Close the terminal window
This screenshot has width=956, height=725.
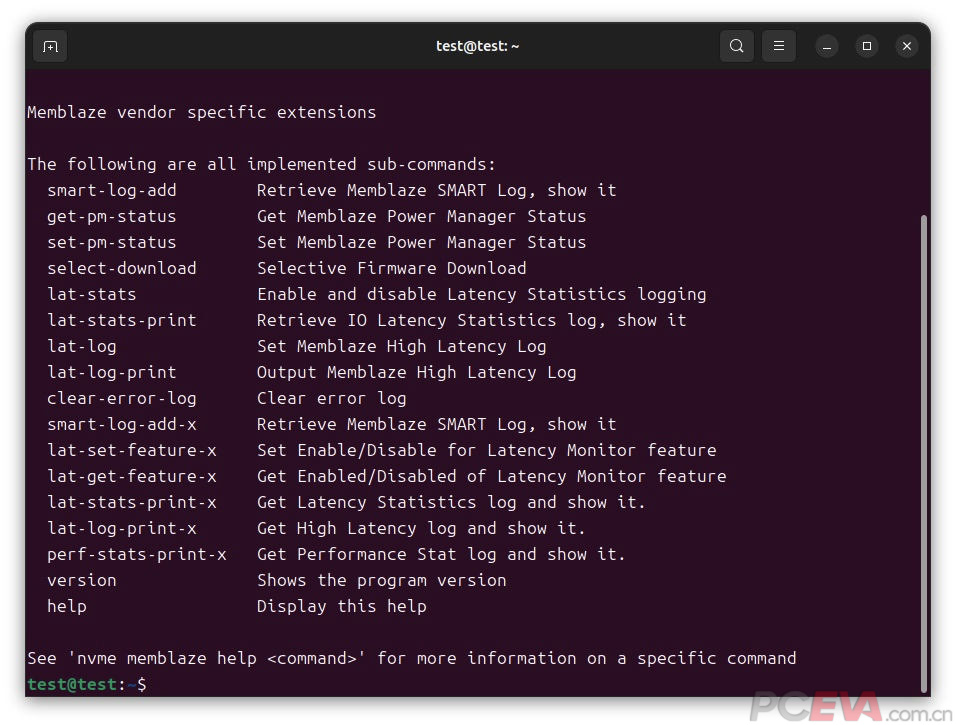(907, 46)
